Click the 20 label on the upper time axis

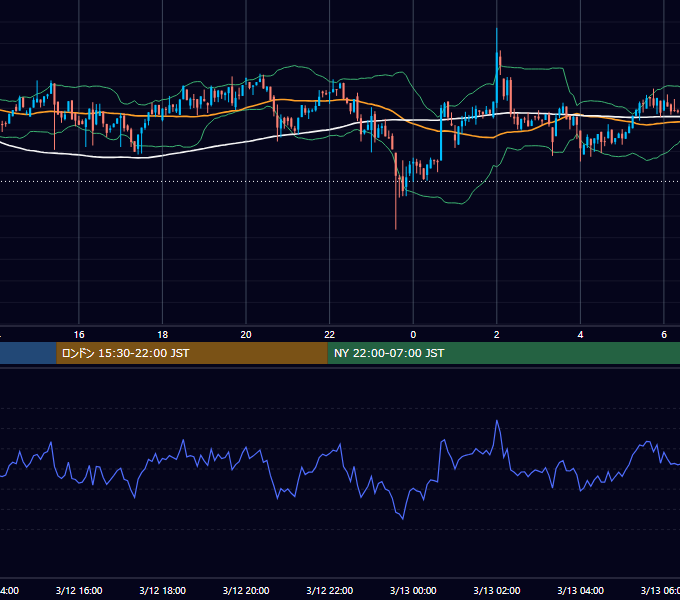(x=246, y=335)
